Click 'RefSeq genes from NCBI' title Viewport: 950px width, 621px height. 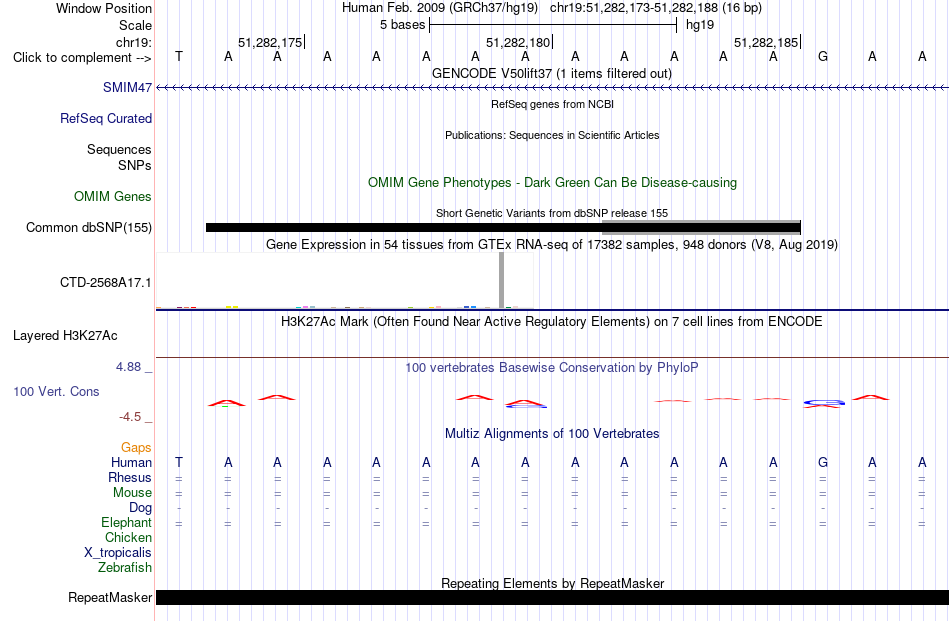point(552,104)
